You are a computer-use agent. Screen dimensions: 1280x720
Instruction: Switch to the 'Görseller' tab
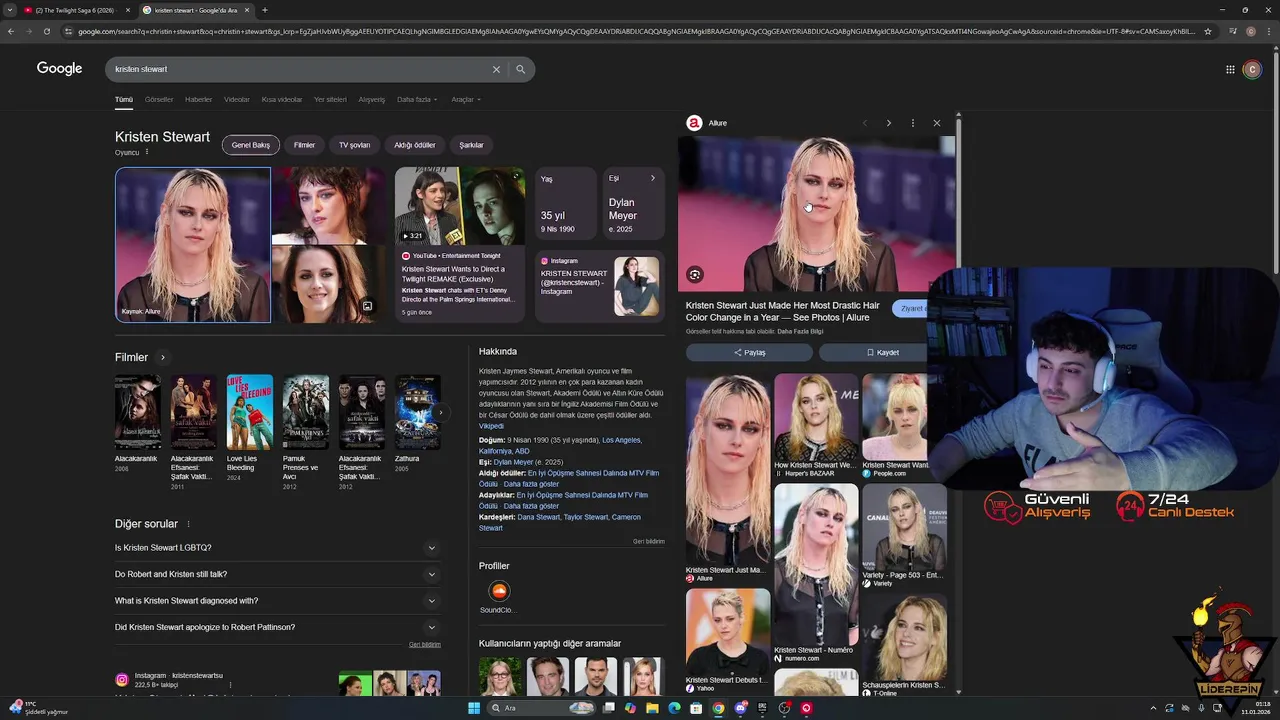pos(159,100)
